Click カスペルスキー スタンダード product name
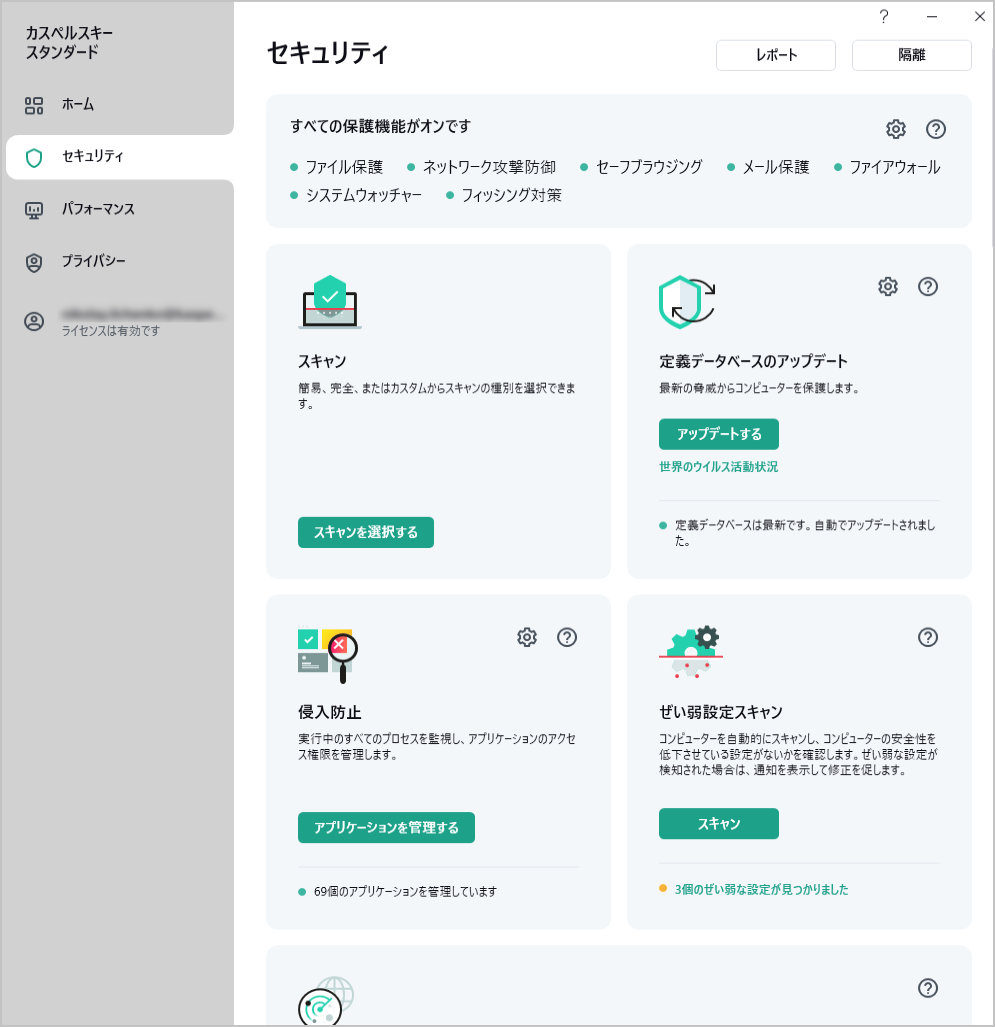The width and height of the screenshot is (995, 1027). [x=69, y=43]
